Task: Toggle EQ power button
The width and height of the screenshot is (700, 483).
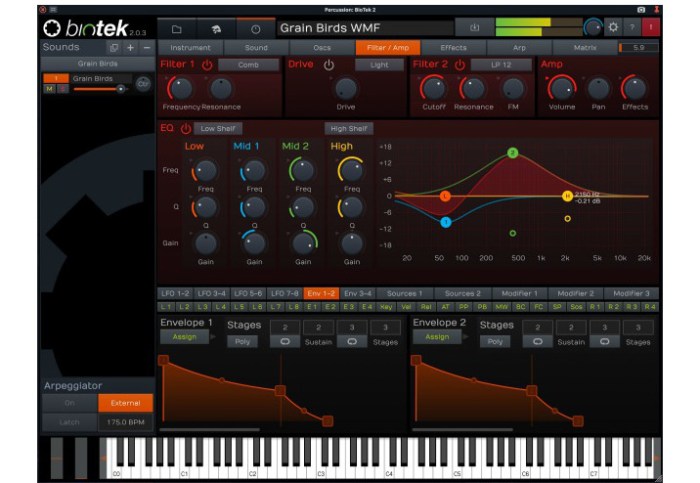Action: pyautogui.click(x=186, y=129)
